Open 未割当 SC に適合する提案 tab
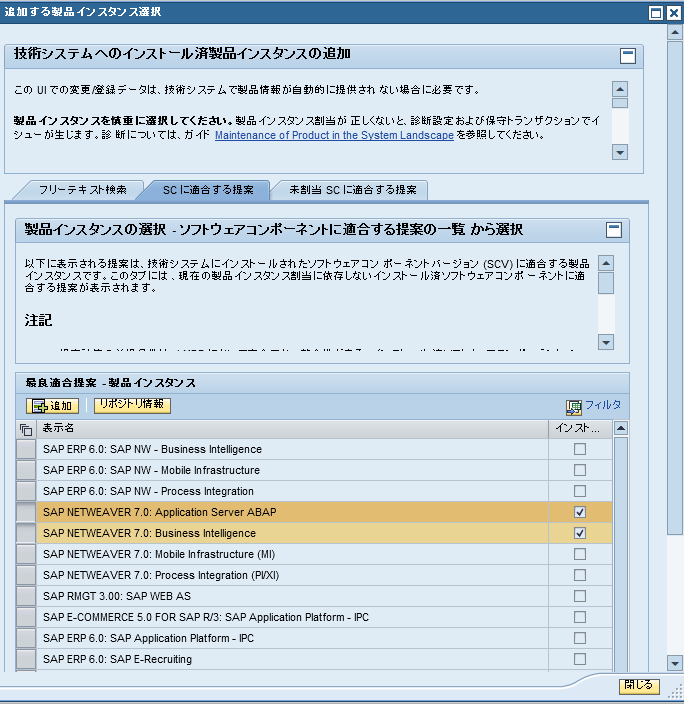Viewport: 684px width, 704px height. (353, 190)
